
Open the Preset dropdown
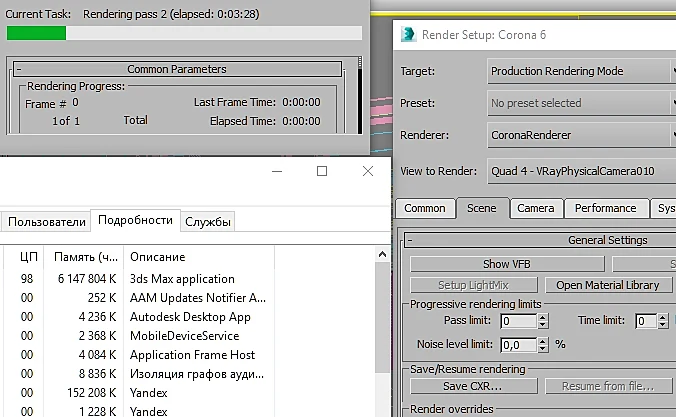point(582,103)
